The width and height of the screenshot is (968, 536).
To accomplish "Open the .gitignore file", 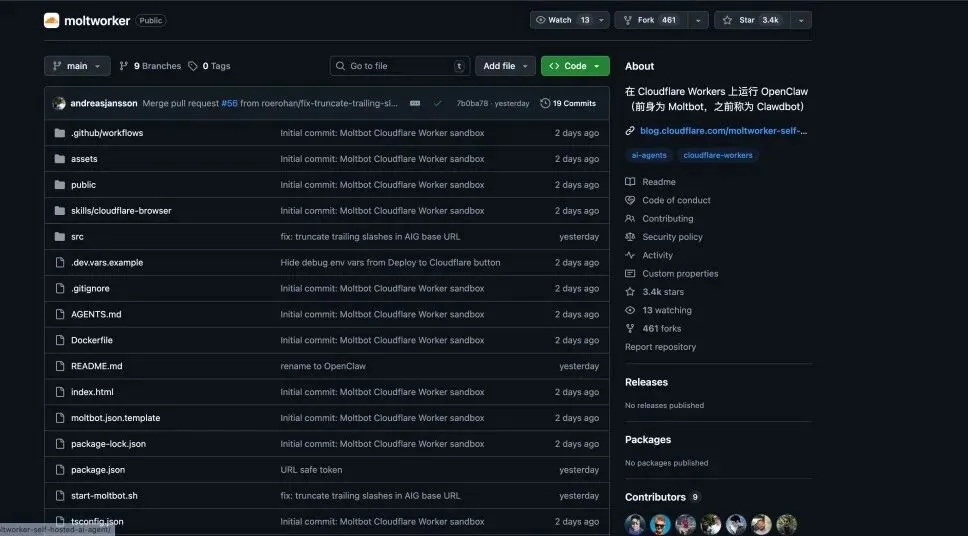I will click(x=90, y=288).
